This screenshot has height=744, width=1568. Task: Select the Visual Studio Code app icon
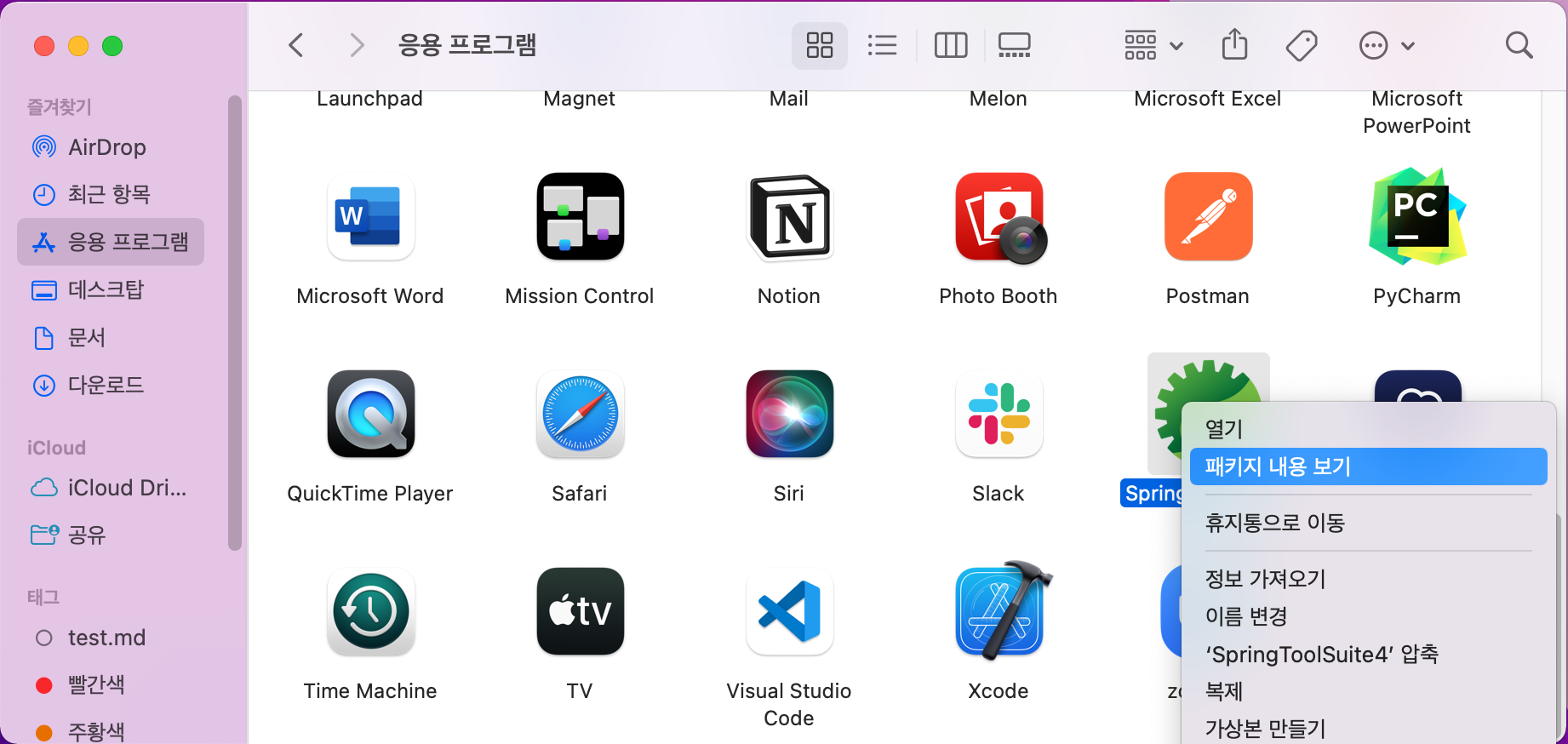click(x=790, y=611)
